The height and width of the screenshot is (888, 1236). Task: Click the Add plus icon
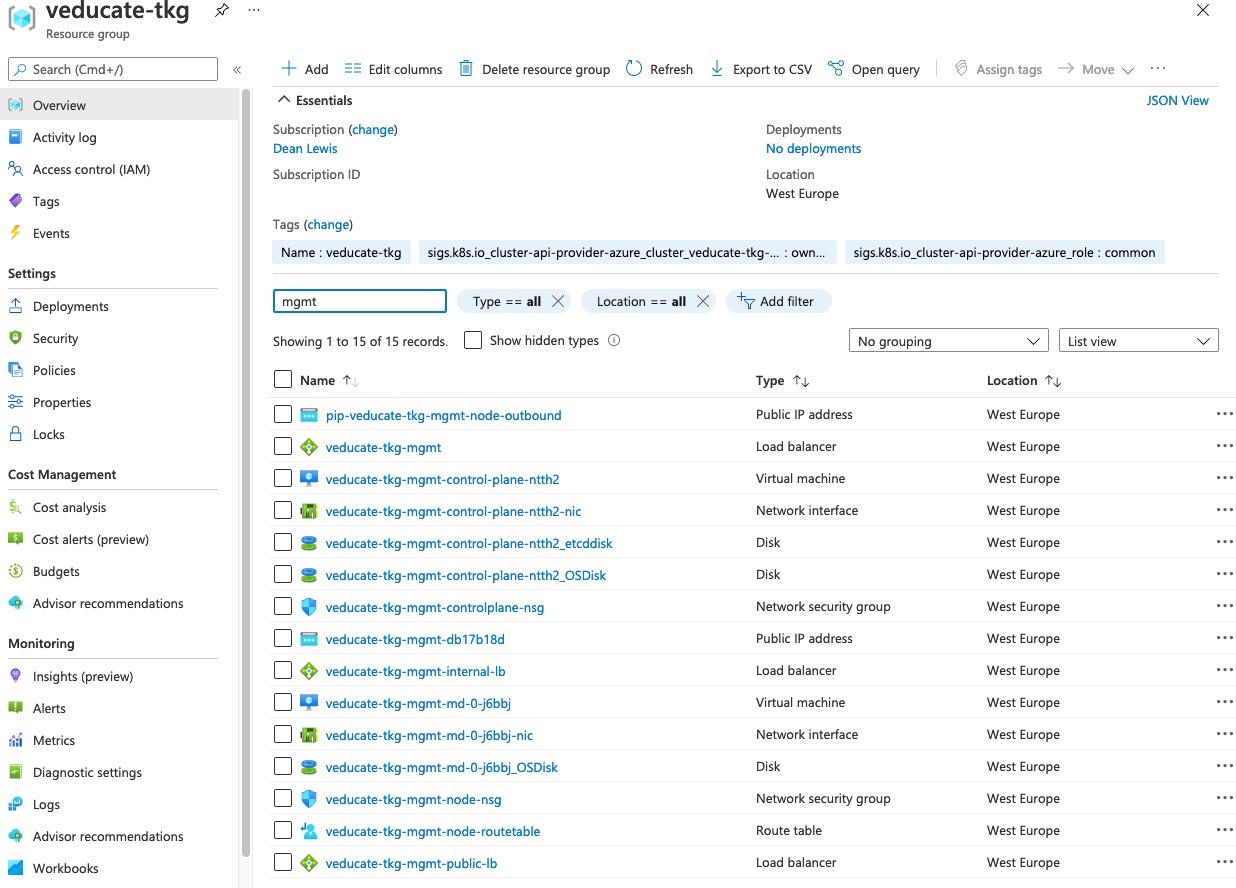[x=289, y=69]
